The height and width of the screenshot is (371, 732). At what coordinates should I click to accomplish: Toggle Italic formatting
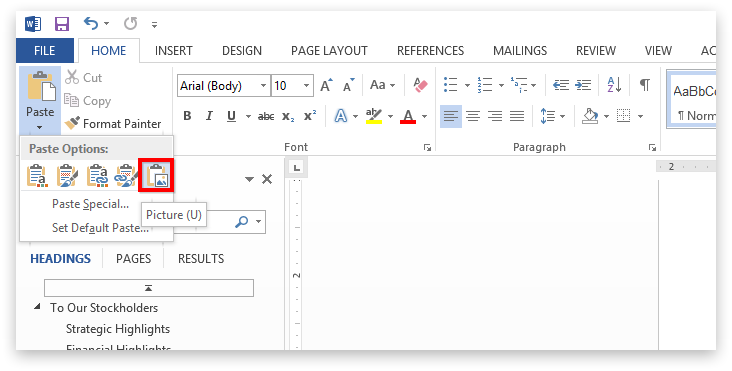click(x=209, y=116)
